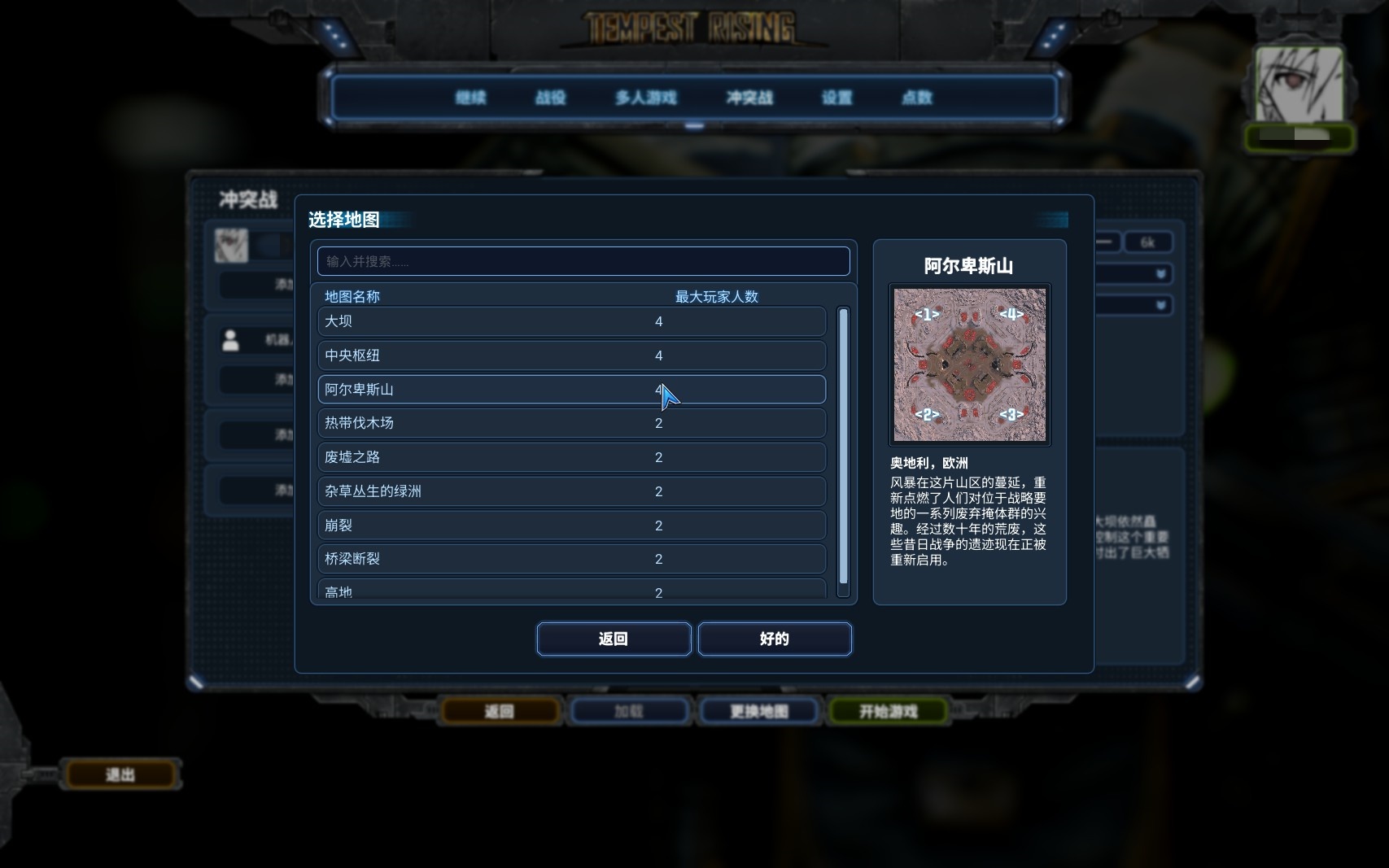1389x868 pixels.
Task: Click start position marker <1> on map
Action: [x=927, y=314]
